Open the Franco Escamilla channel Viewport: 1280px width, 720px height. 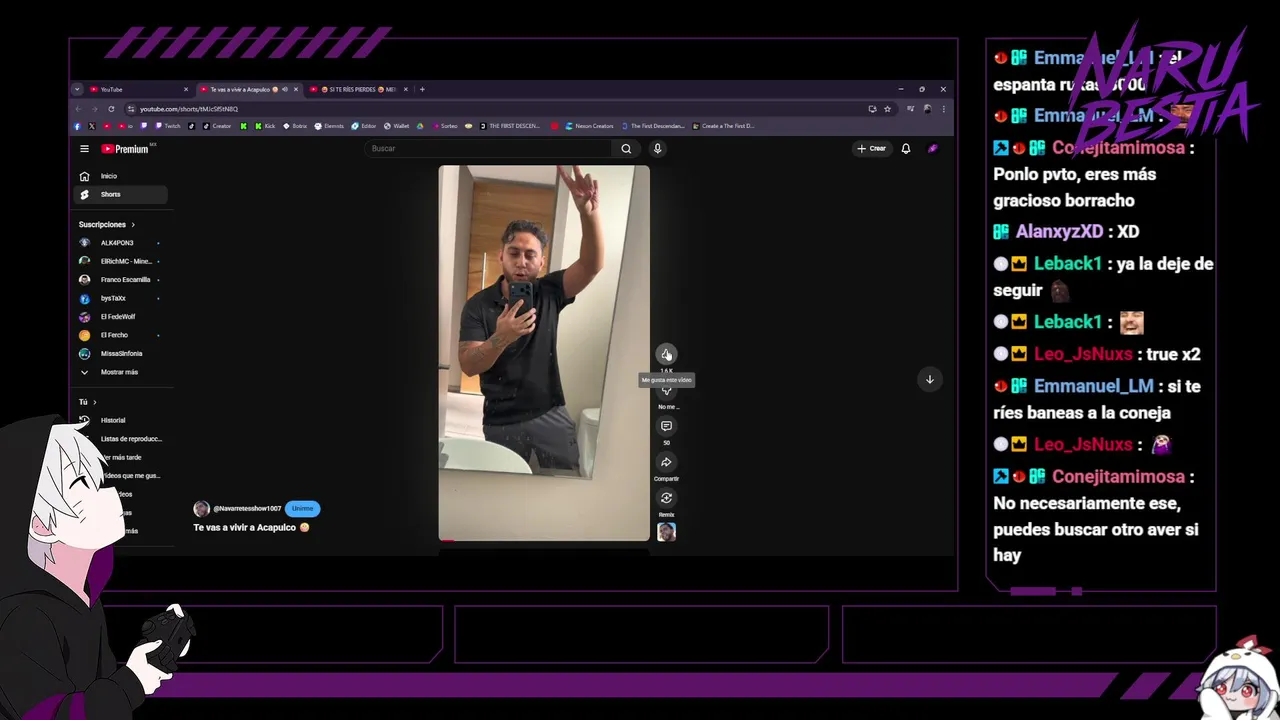click(120, 280)
